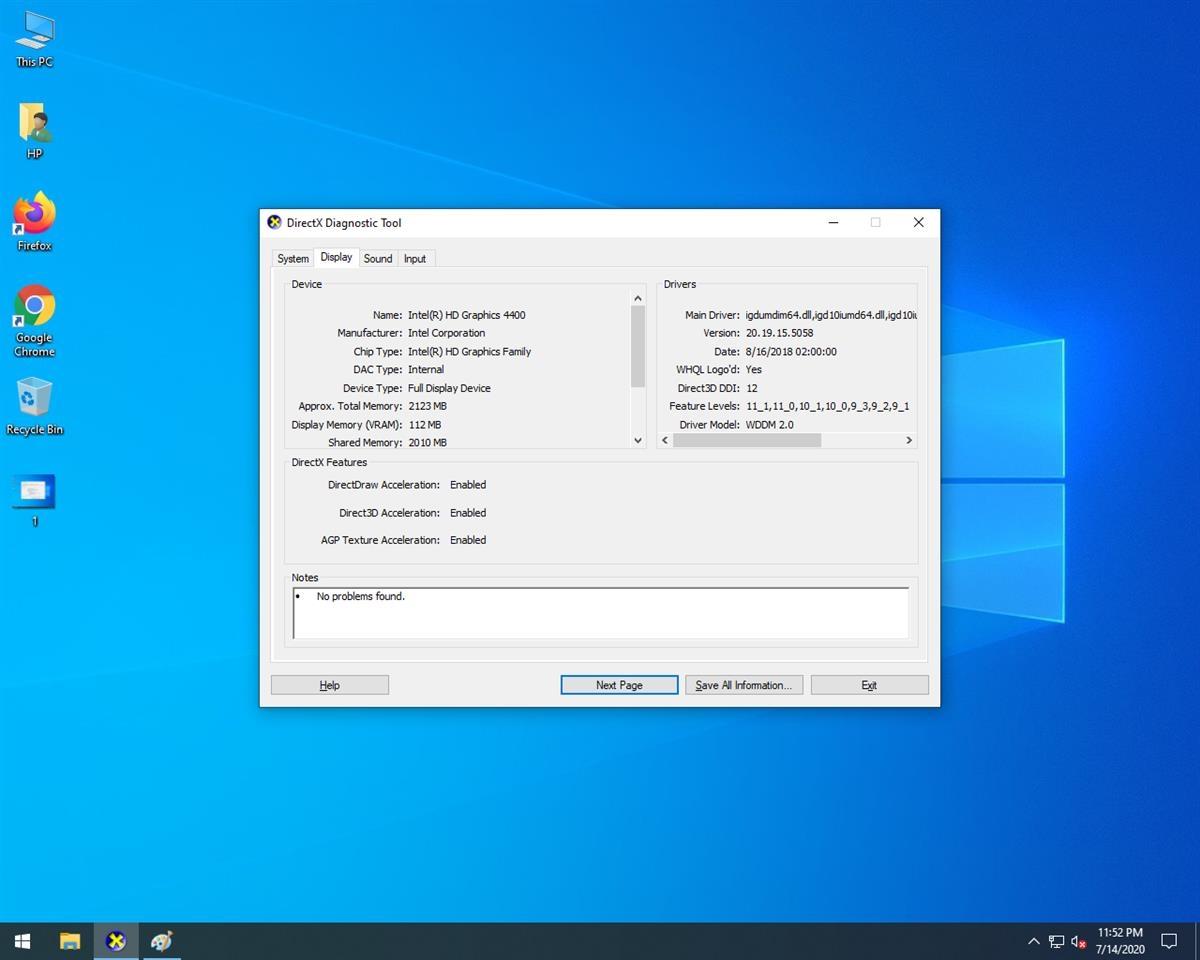Screen dimensions: 1200x960
Task: Show hidden system tray icons
Action: 1033,941
